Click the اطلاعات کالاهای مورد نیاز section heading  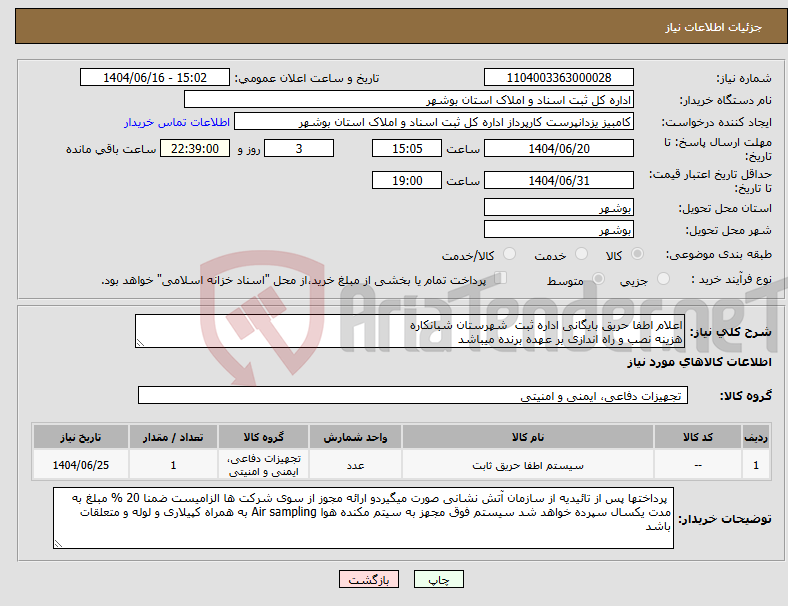pyautogui.click(x=699, y=362)
